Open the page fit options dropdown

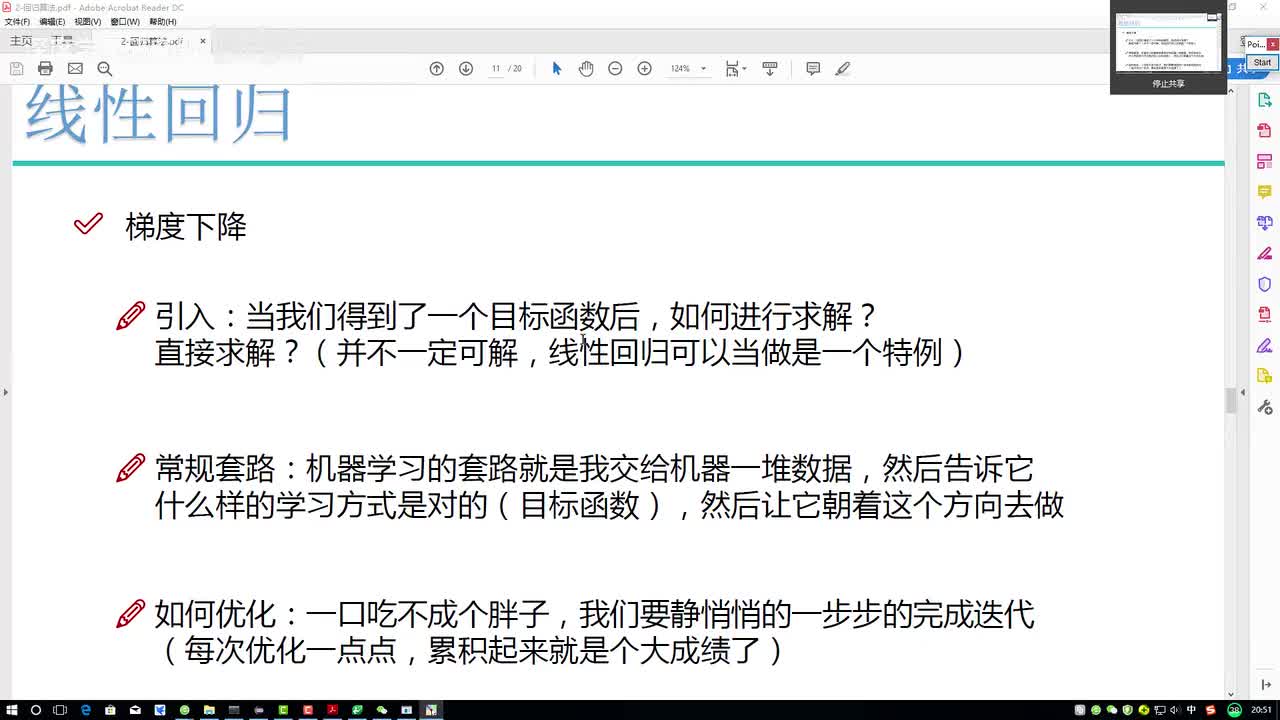[736, 68]
